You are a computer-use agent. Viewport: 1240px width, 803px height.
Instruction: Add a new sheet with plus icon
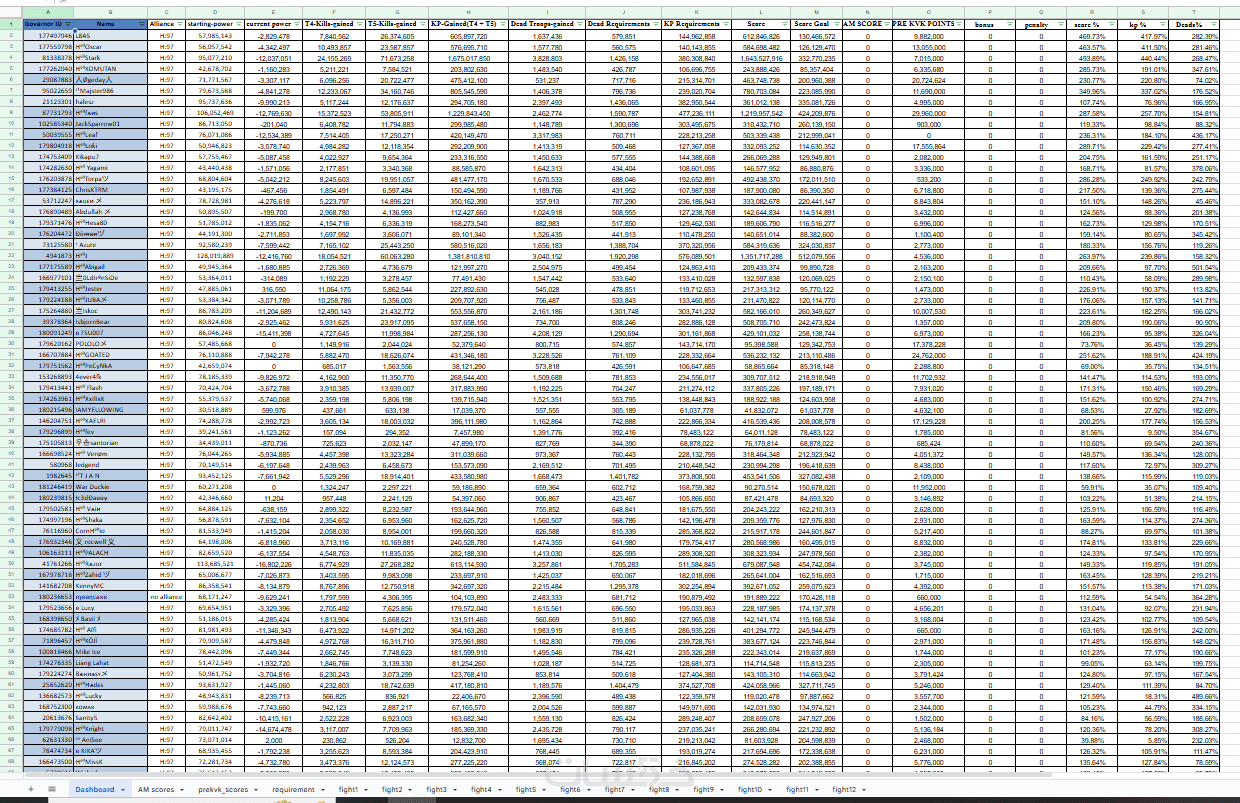[31, 789]
